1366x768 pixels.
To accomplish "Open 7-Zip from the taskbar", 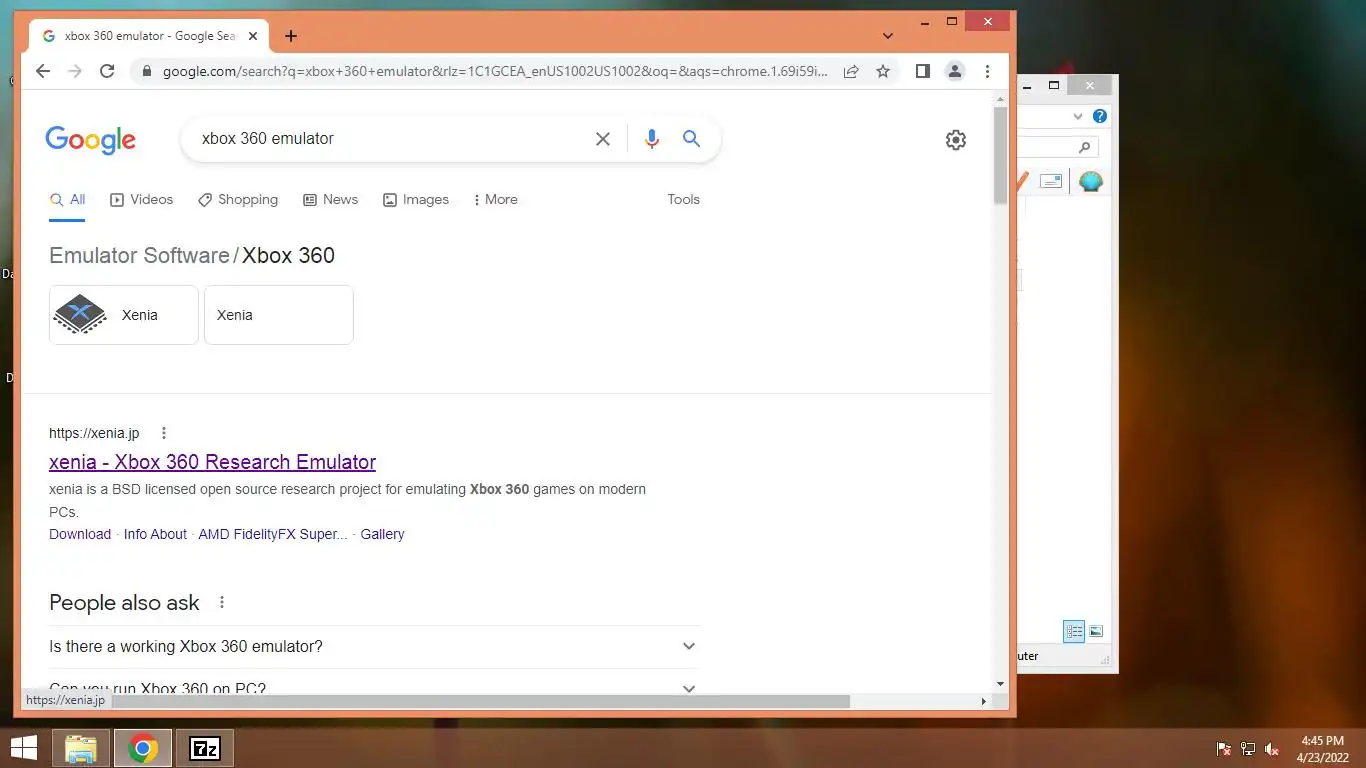I will click(x=205, y=748).
